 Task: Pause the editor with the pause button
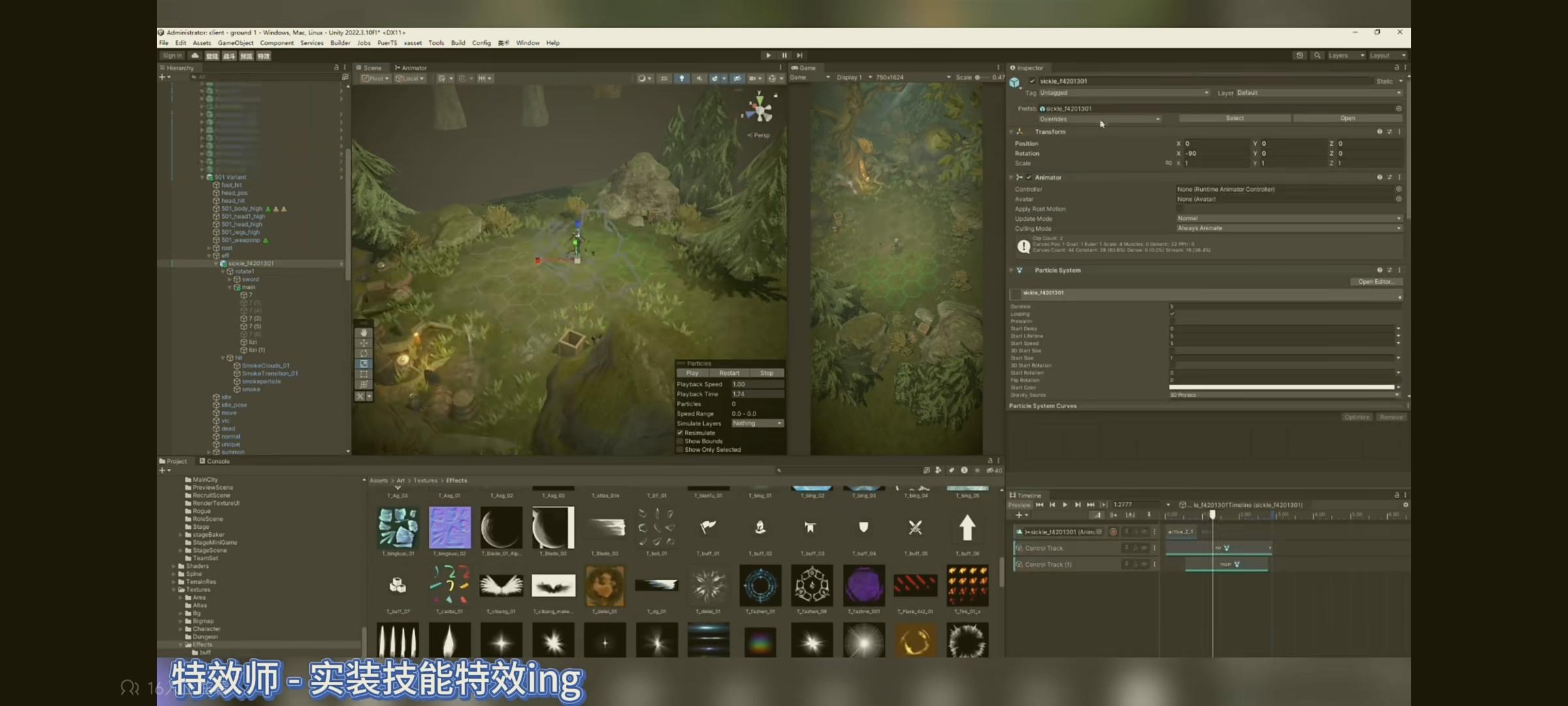point(784,56)
